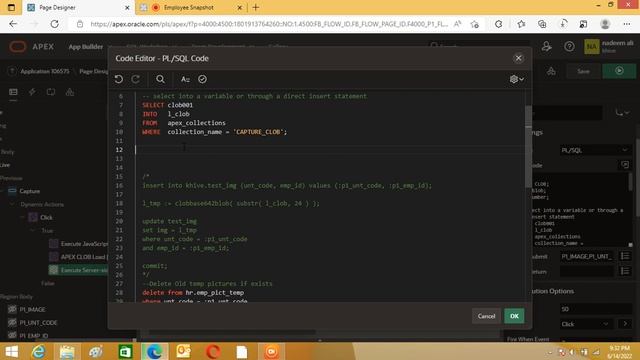Select the Capture button node in the tree
This screenshot has height=360, width=640.
point(29,191)
